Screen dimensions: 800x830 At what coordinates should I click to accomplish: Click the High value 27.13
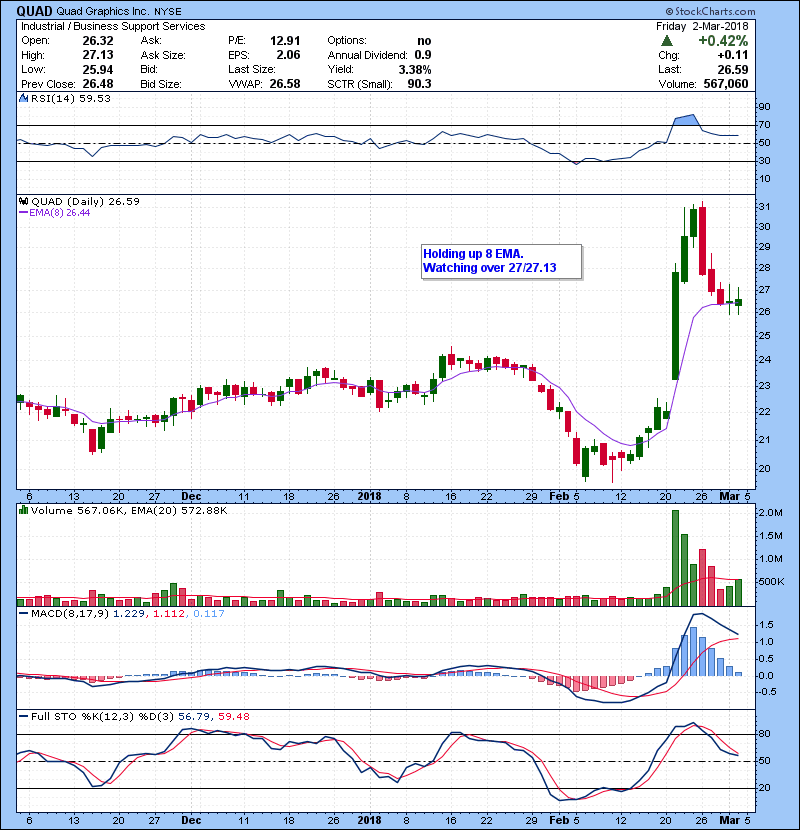(x=98, y=55)
